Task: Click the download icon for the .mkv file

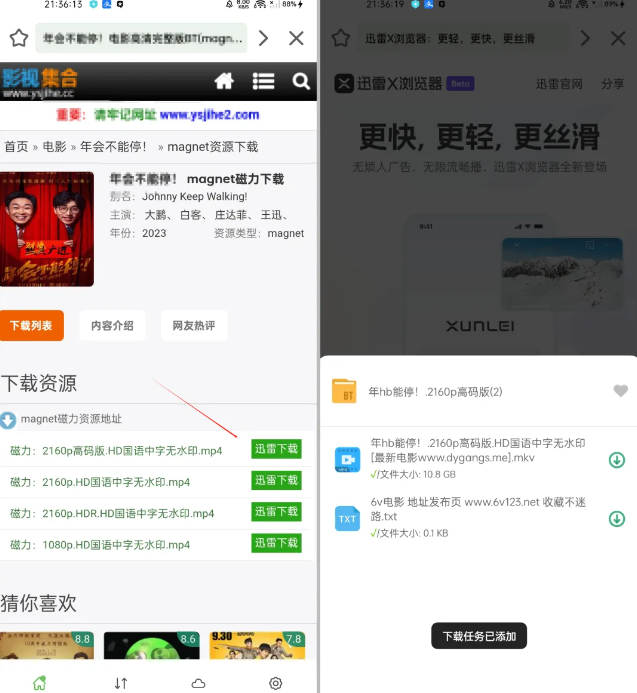Action: (x=617, y=460)
